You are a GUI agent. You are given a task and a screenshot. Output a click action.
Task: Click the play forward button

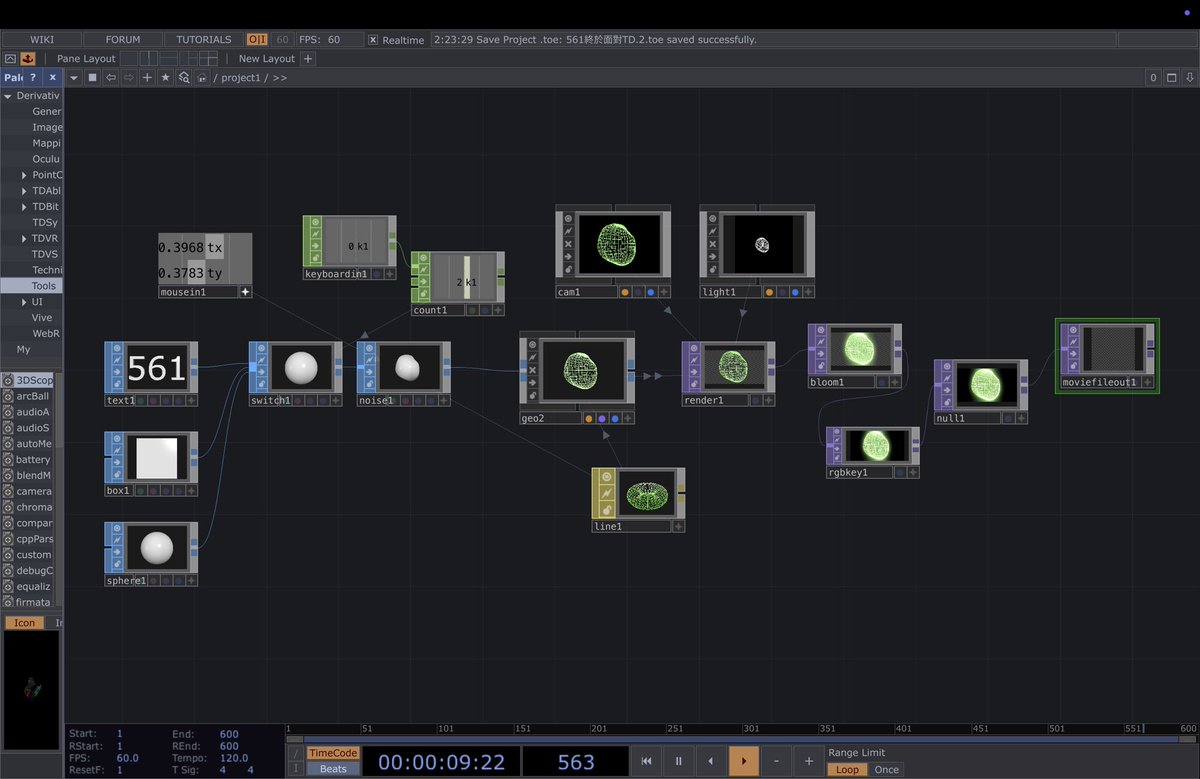tap(743, 761)
